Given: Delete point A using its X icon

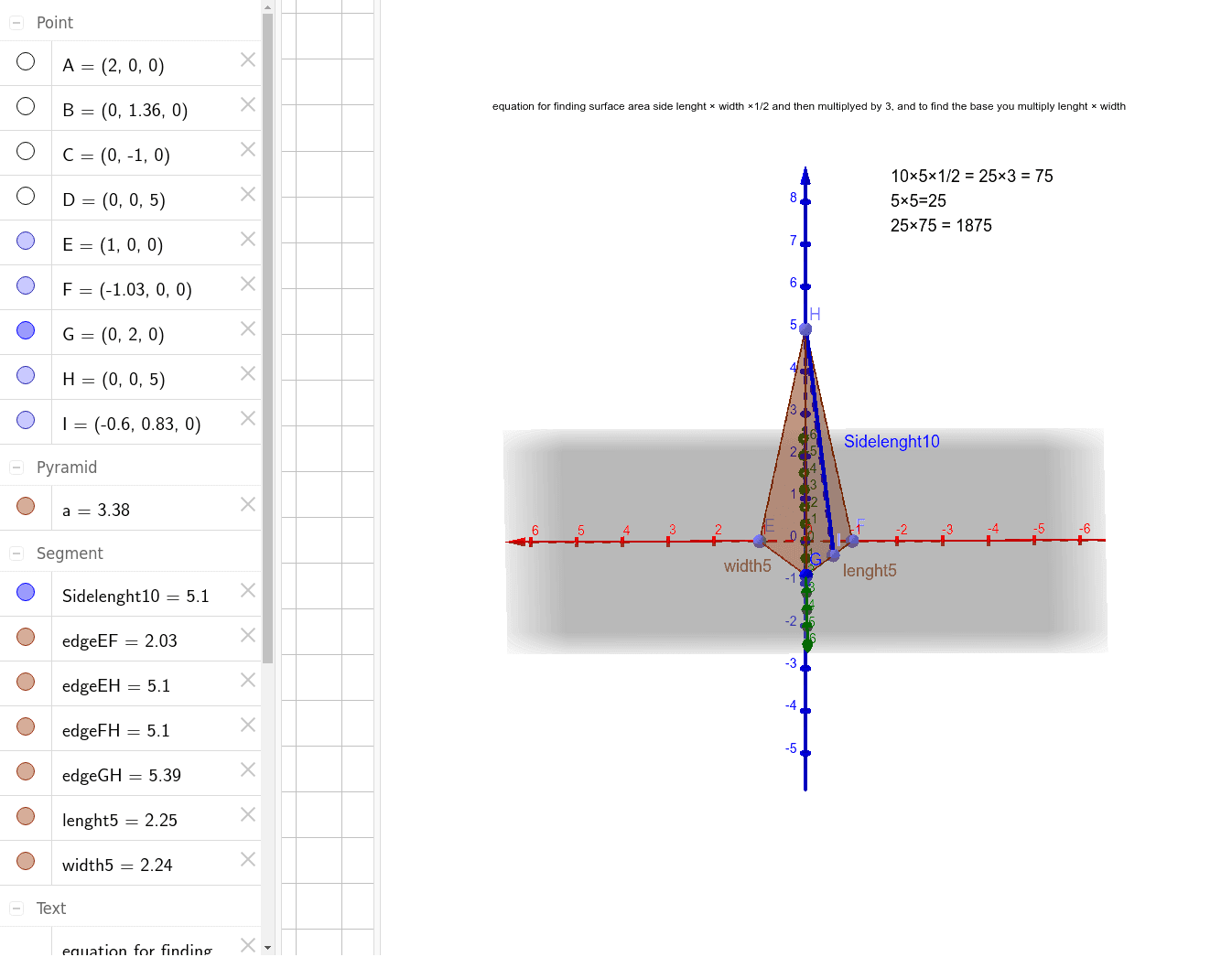Looking at the screenshot, I should click(x=247, y=59).
